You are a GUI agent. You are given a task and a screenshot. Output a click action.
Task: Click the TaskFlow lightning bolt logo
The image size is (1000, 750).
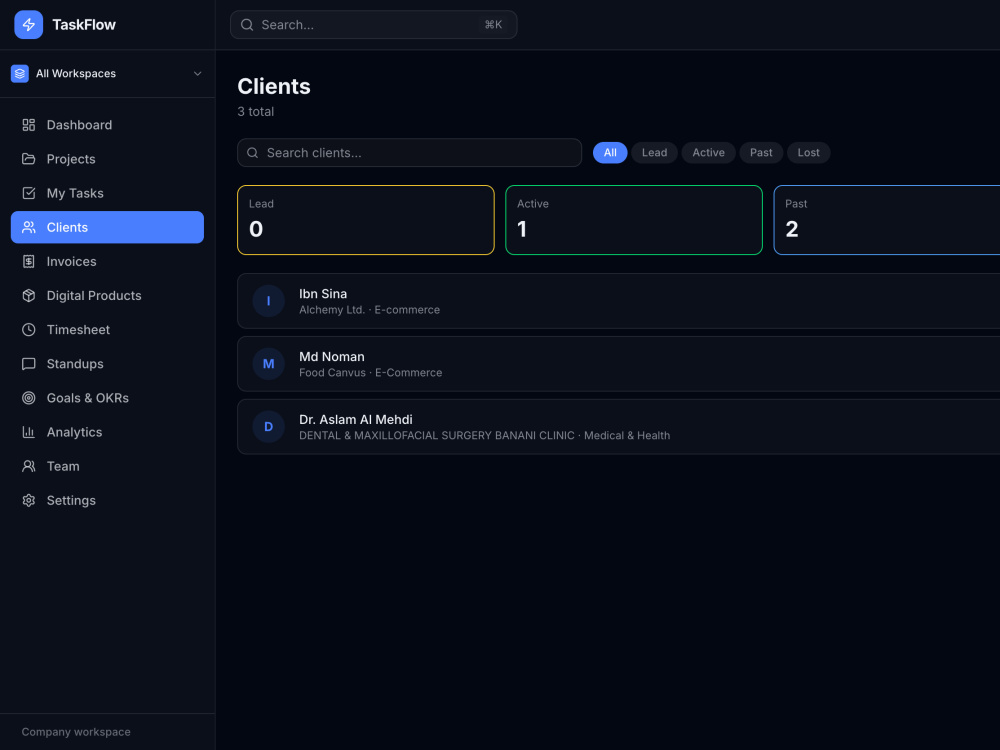pyautogui.click(x=29, y=25)
